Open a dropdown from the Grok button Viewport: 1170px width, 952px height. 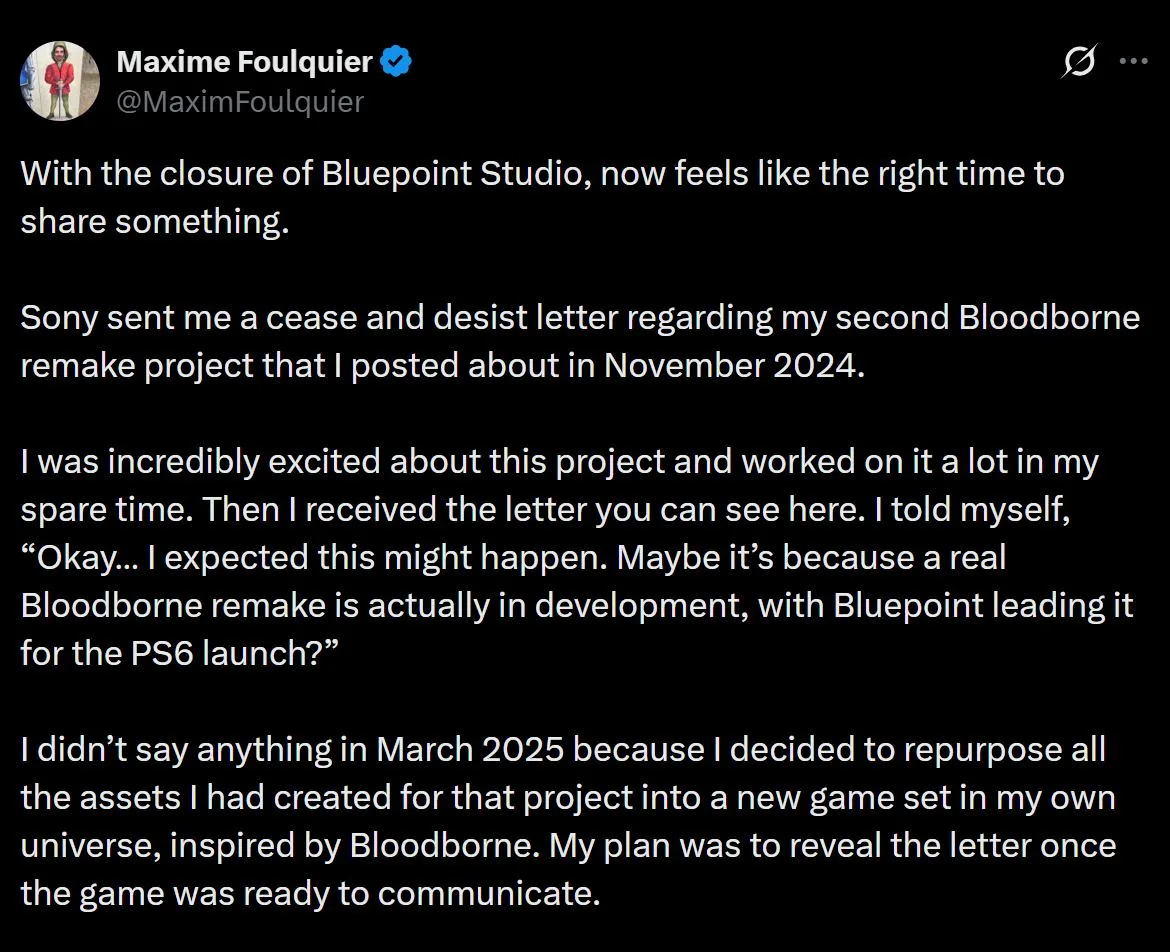tap(1079, 60)
